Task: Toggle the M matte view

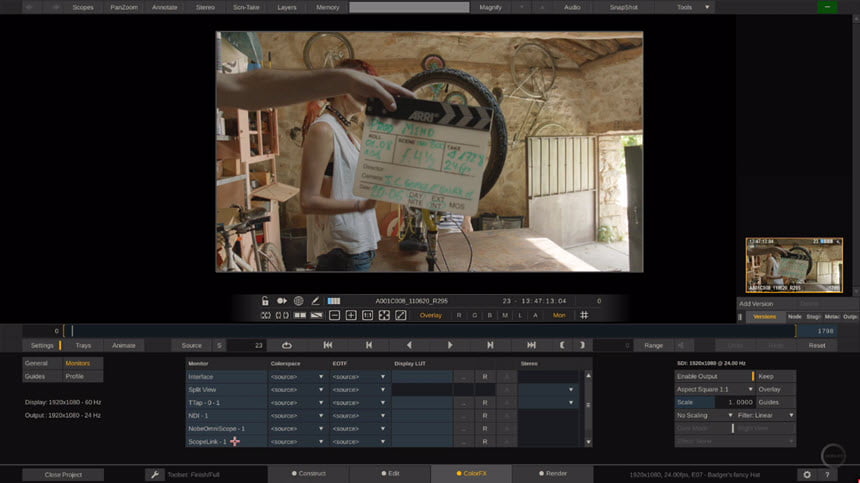Action: [505, 315]
